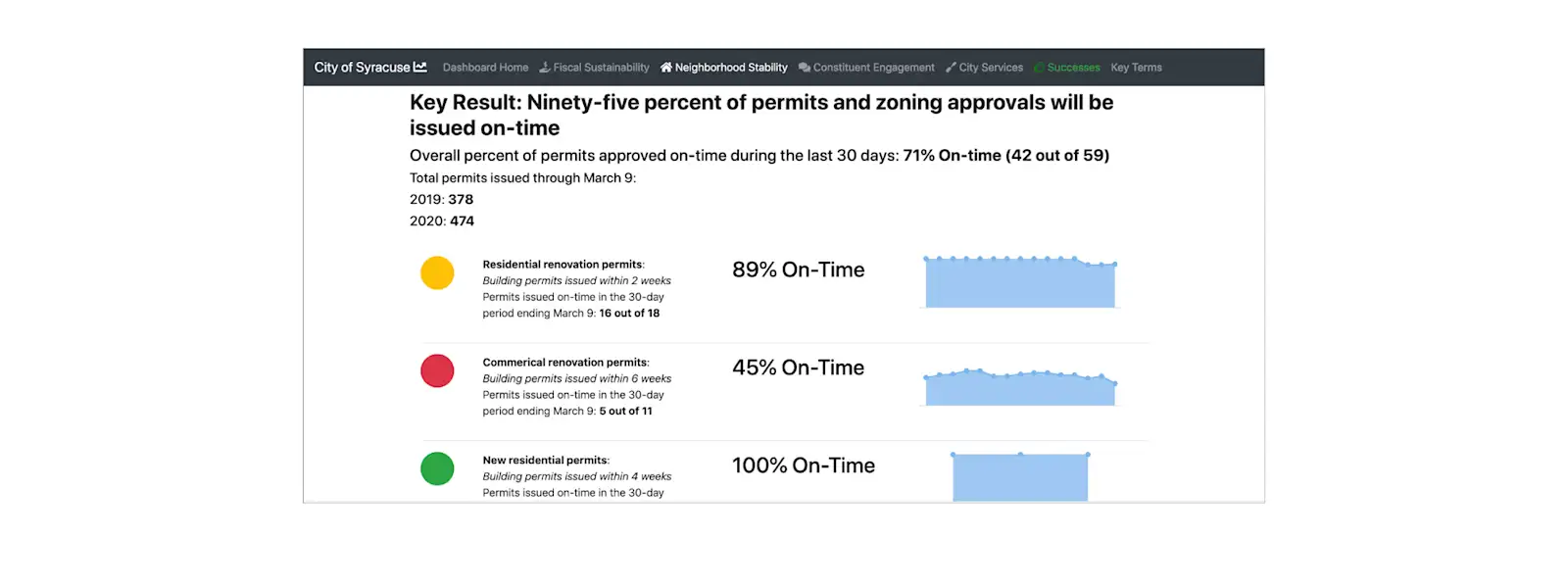The height and width of the screenshot is (588, 1568).
Task: Click 'Building permits issued within 4 weeks' text
Action: [577, 476]
